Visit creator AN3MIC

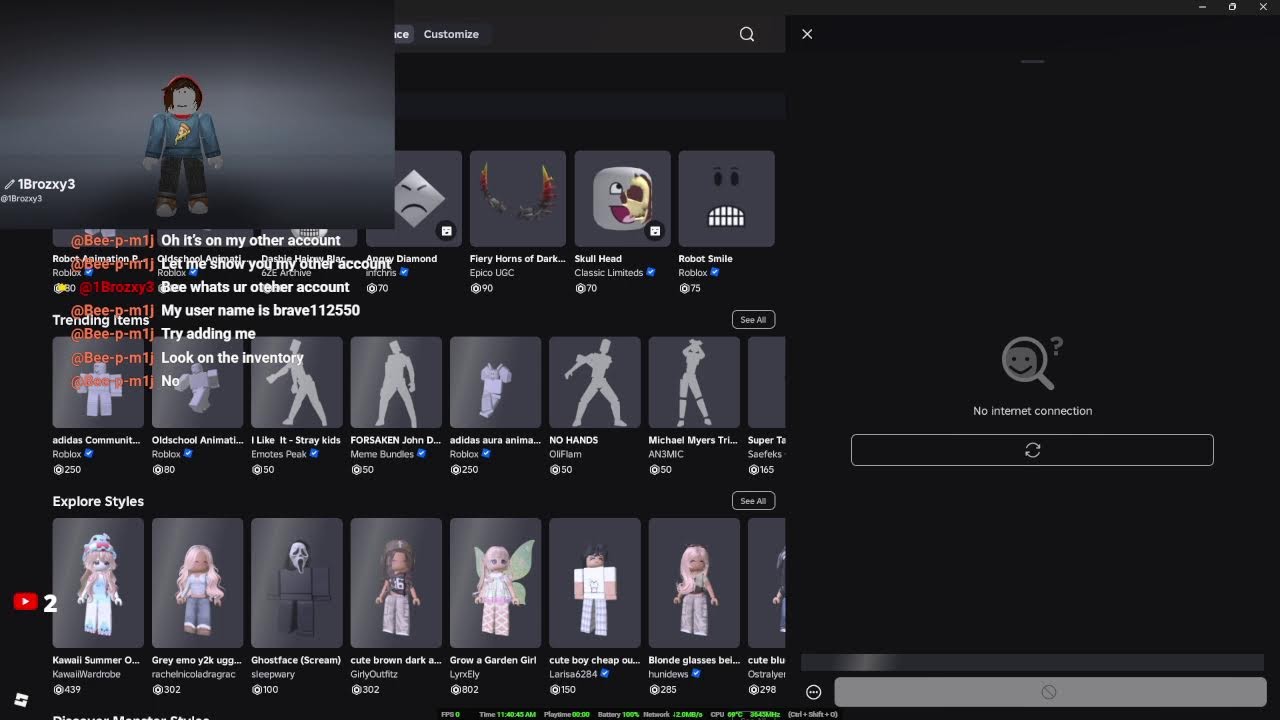click(x=666, y=454)
